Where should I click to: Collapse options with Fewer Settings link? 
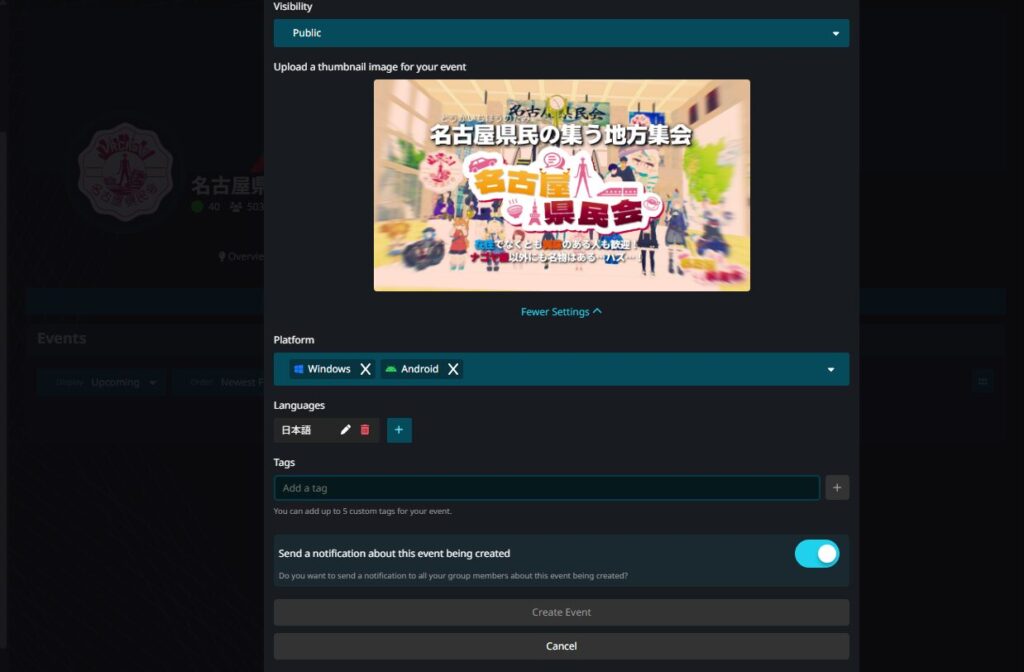[561, 312]
